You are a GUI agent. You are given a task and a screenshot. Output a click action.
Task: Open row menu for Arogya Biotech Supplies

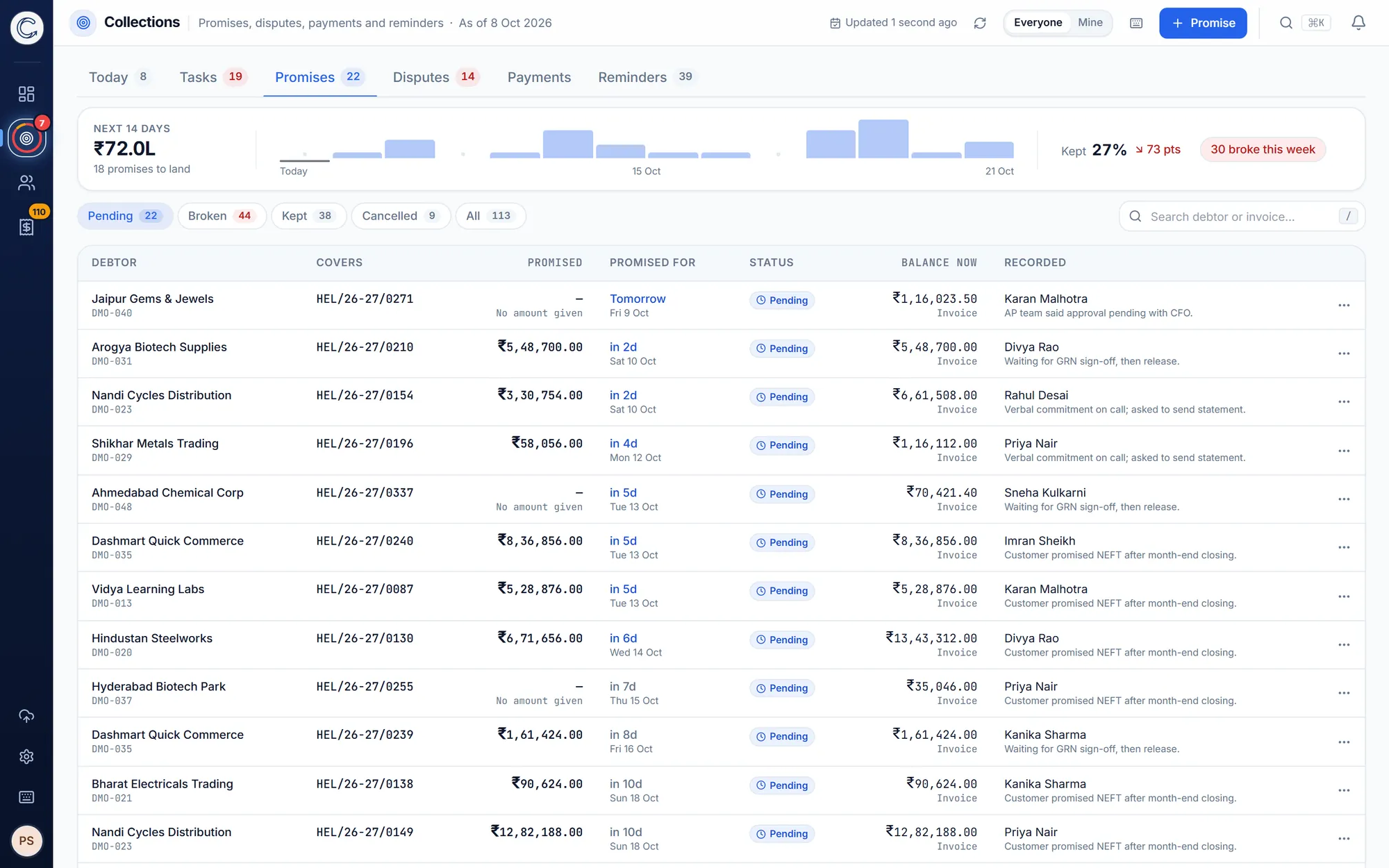tap(1344, 353)
